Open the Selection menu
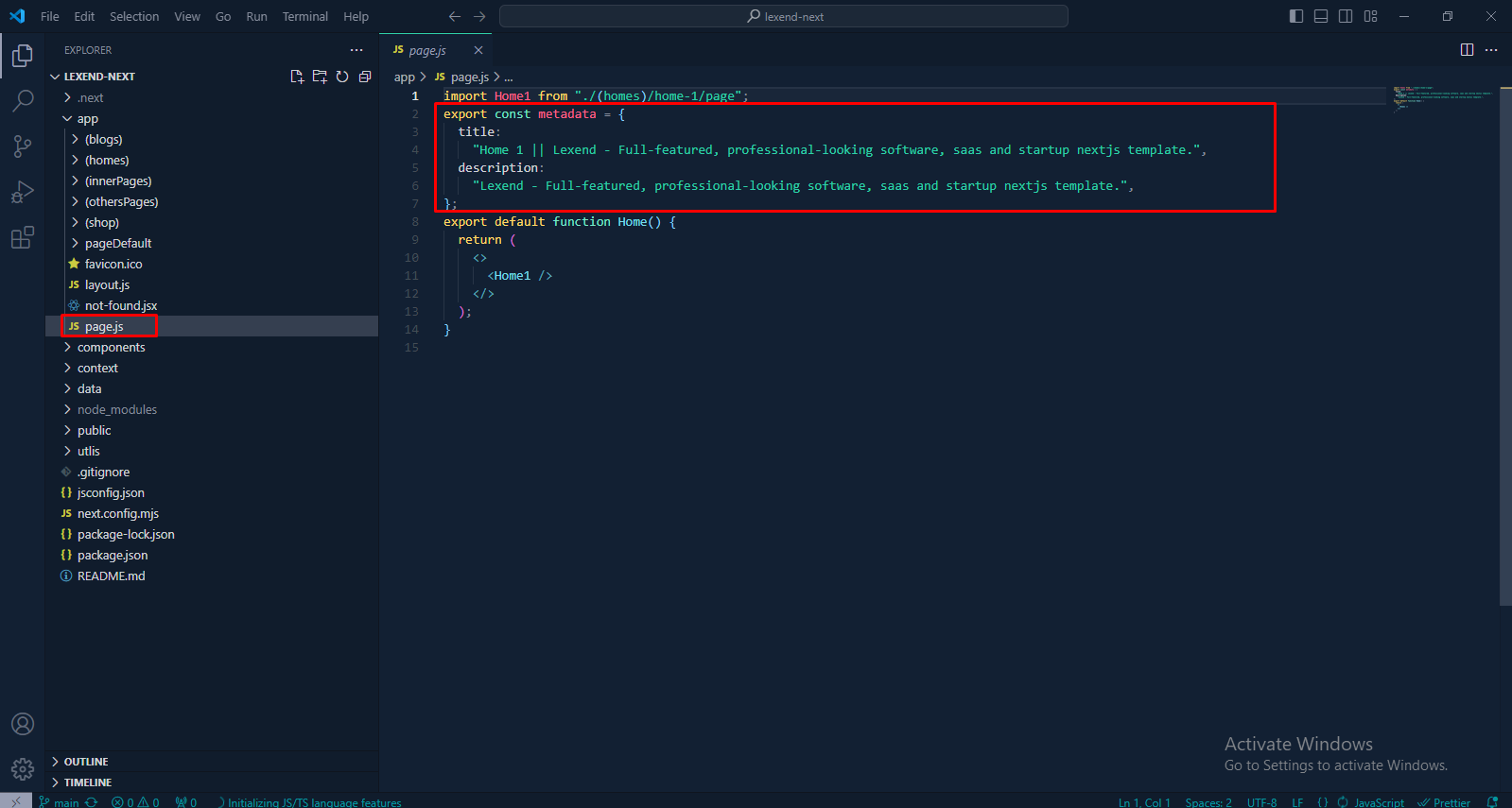Viewport: 1512px width, 808px height. [x=134, y=16]
